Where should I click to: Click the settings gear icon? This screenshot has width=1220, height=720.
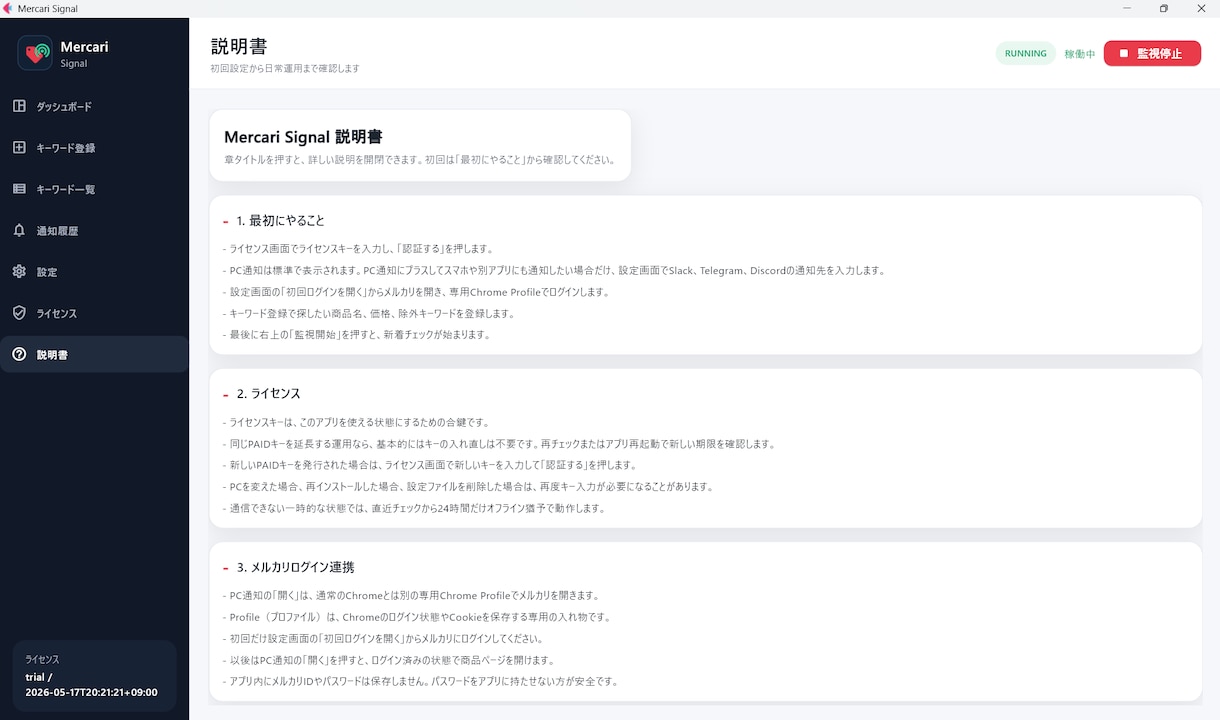tap(19, 272)
